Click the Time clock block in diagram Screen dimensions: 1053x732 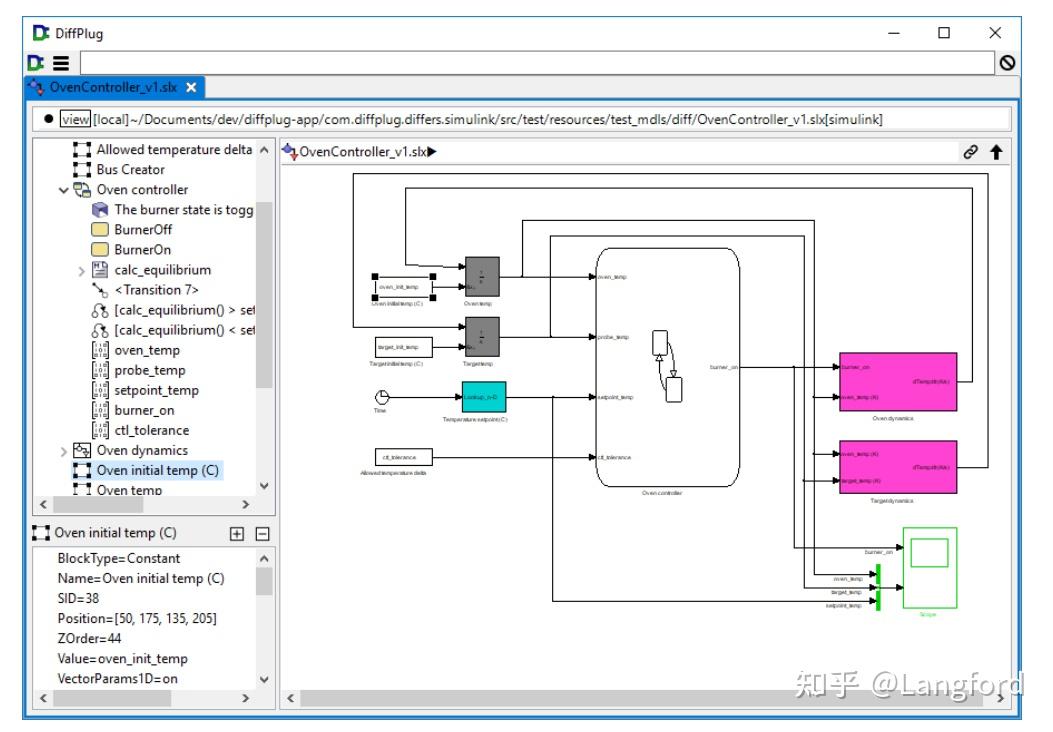pyautogui.click(x=381, y=397)
